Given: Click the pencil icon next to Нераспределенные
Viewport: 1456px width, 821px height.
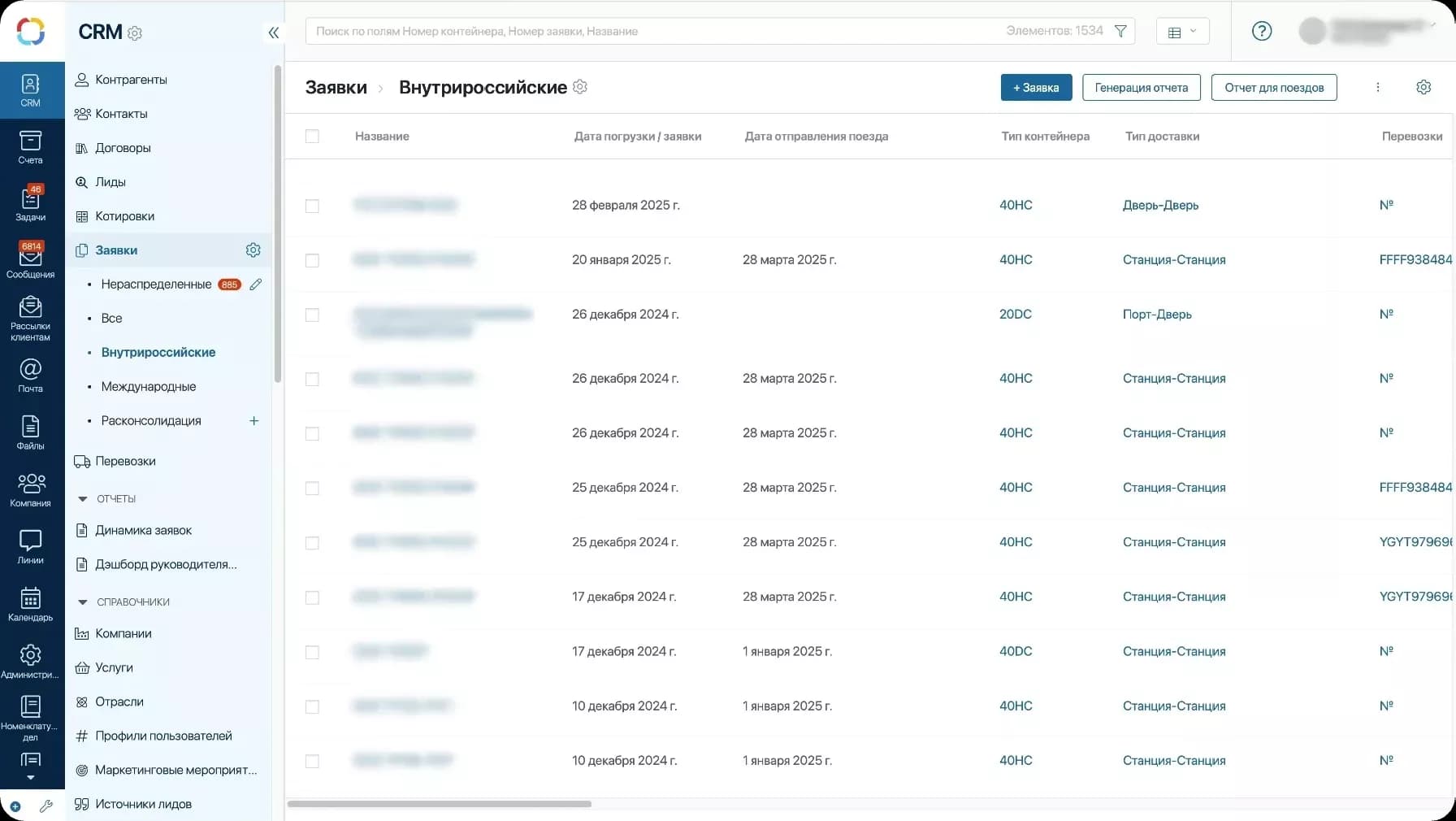Looking at the screenshot, I should tap(255, 285).
